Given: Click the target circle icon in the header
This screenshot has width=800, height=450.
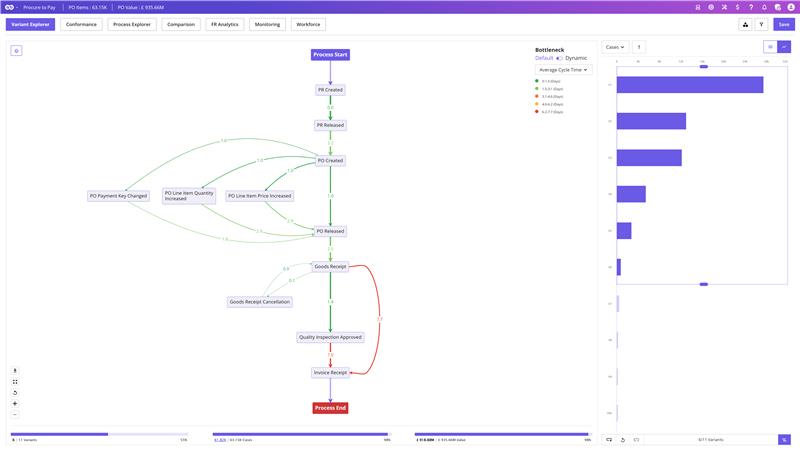Looking at the screenshot, I should (711, 7).
